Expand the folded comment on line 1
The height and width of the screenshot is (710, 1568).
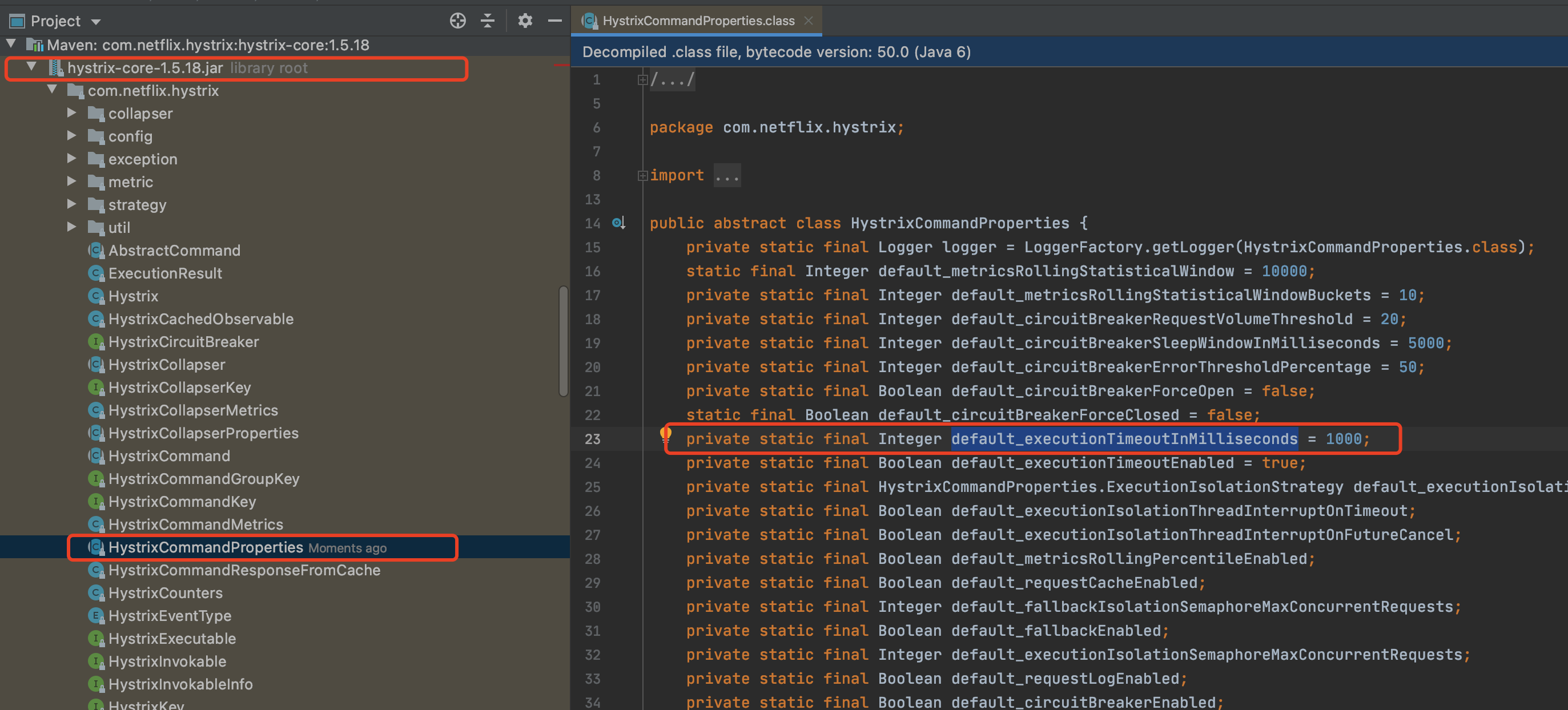click(x=642, y=80)
